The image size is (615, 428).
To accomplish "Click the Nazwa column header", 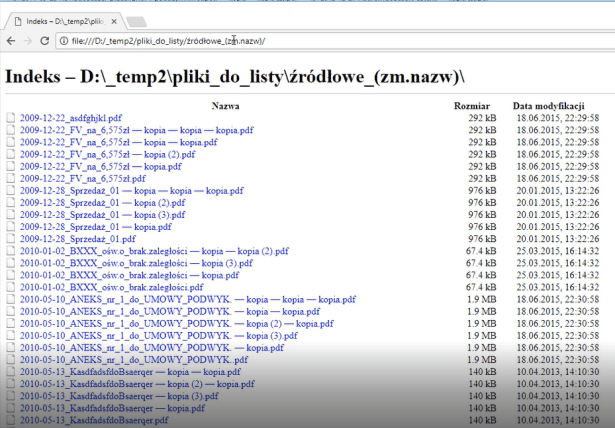I will (226, 106).
